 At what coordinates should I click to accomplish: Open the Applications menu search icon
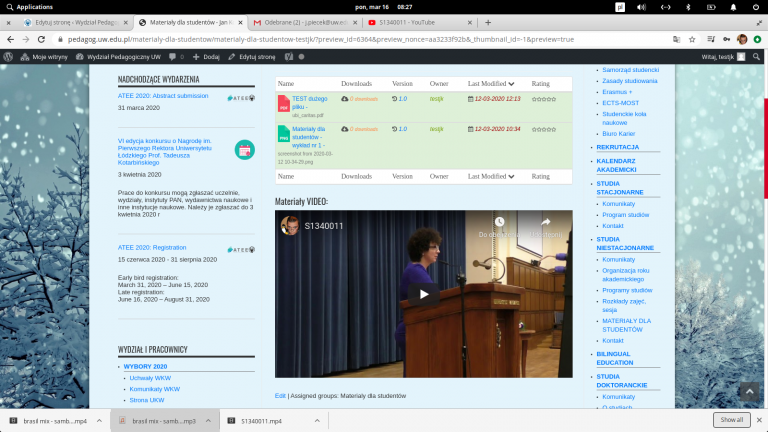click(10, 7)
